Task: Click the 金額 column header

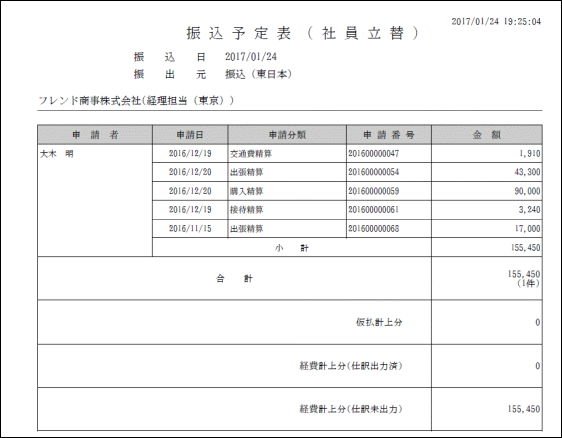Action: pos(487,135)
